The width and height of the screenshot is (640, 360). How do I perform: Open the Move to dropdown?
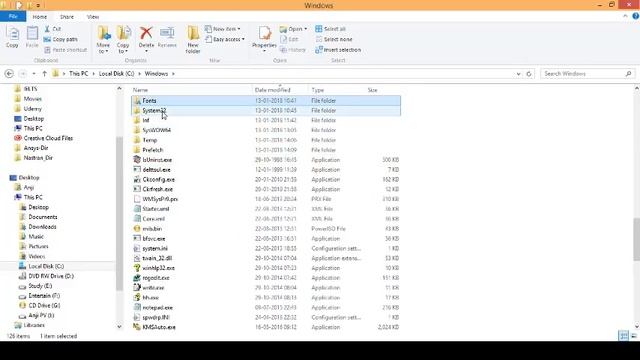103,40
